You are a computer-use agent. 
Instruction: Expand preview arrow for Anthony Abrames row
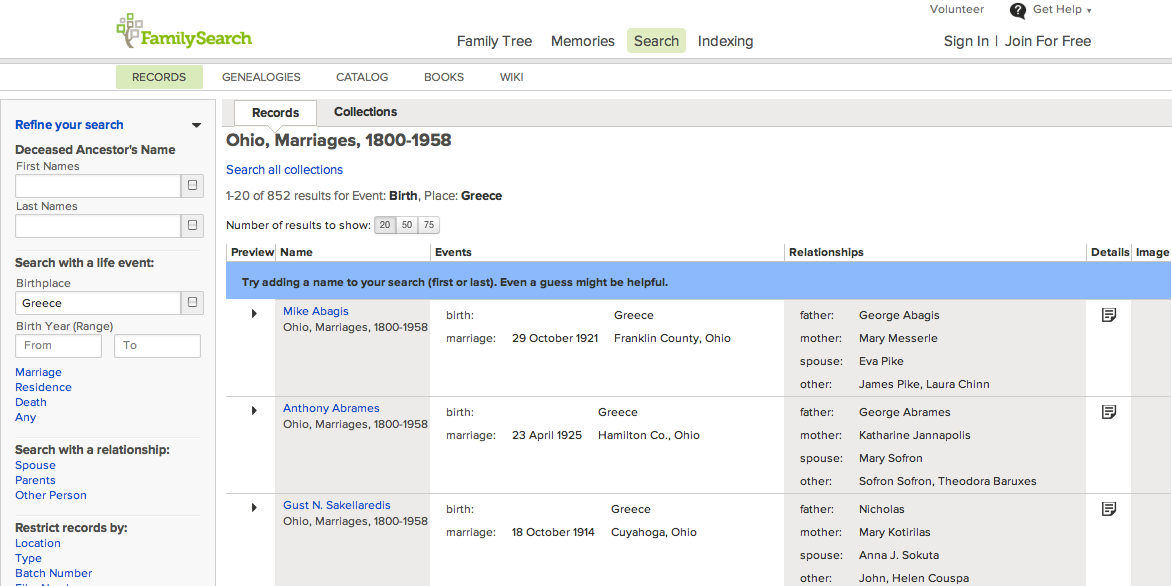click(x=254, y=411)
